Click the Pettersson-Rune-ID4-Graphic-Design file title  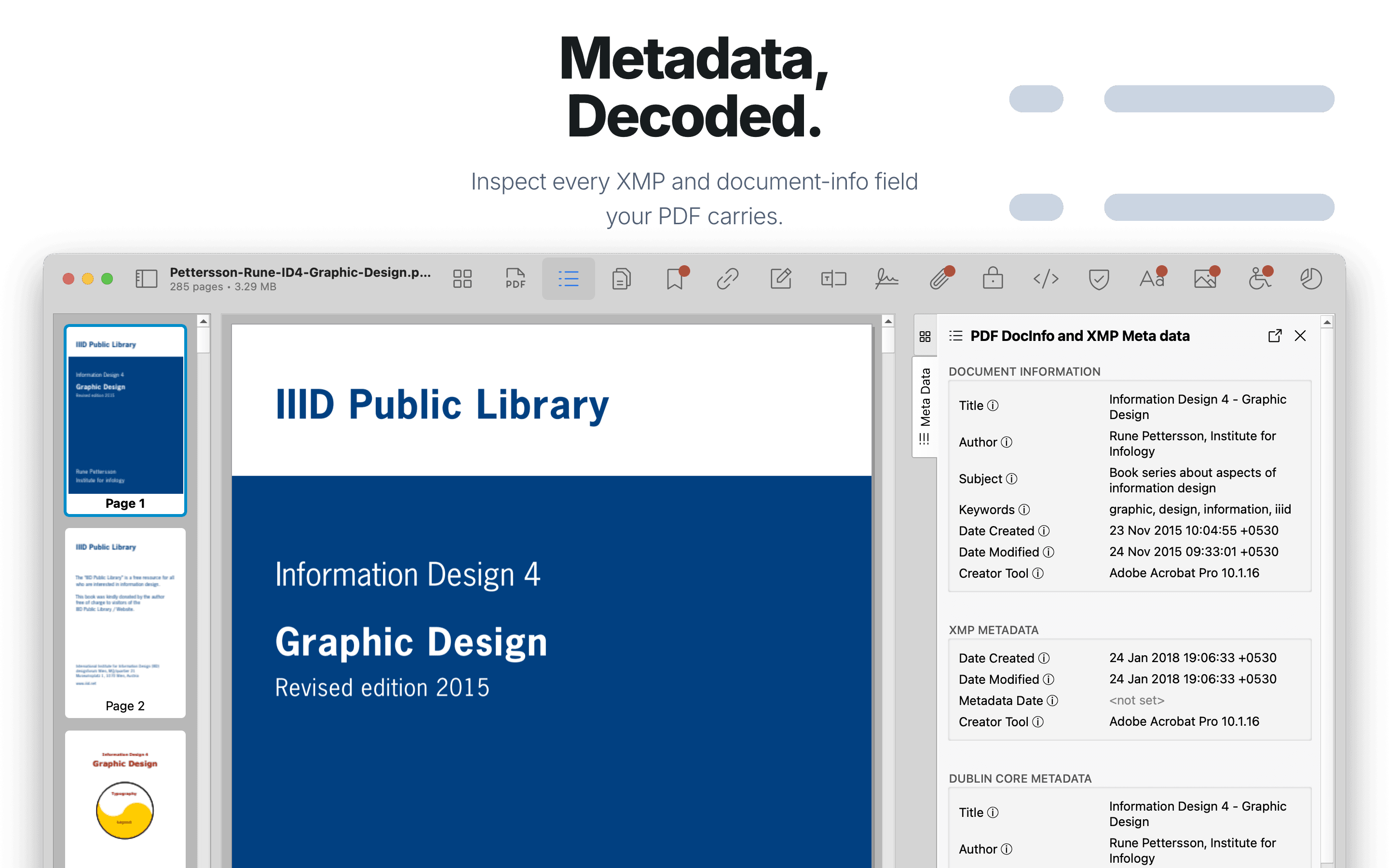coord(300,272)
